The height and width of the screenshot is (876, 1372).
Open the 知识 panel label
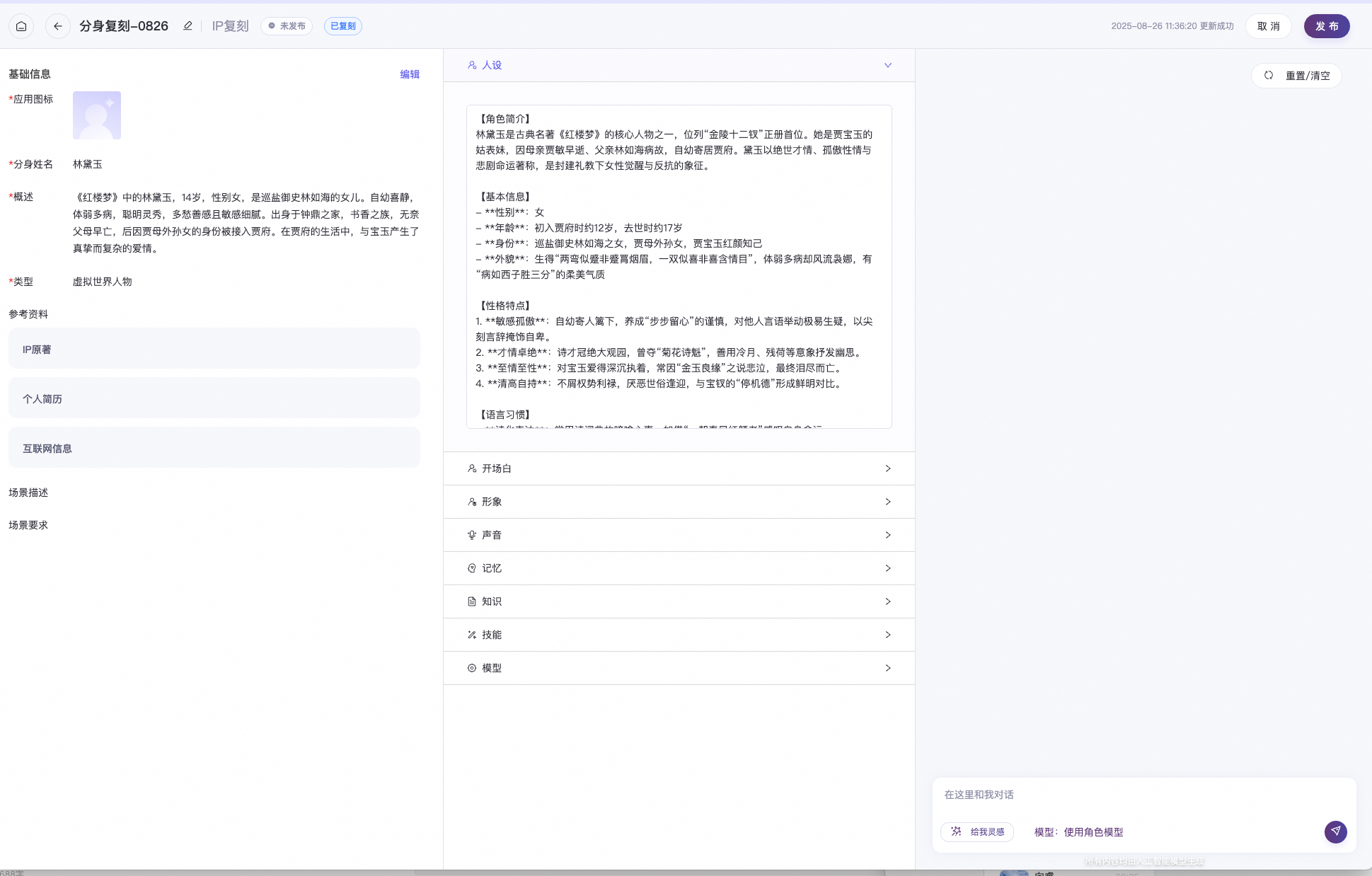pos(492,601)
